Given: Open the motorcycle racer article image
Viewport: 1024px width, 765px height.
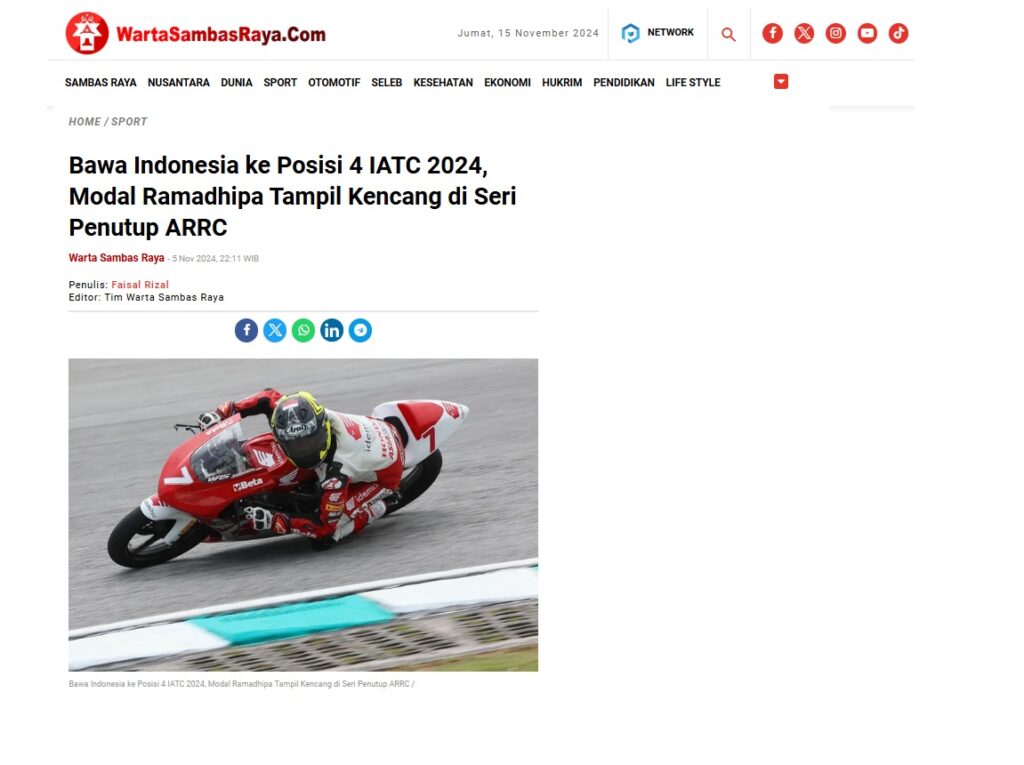Looking at the screenshot, I should point(303,515).
